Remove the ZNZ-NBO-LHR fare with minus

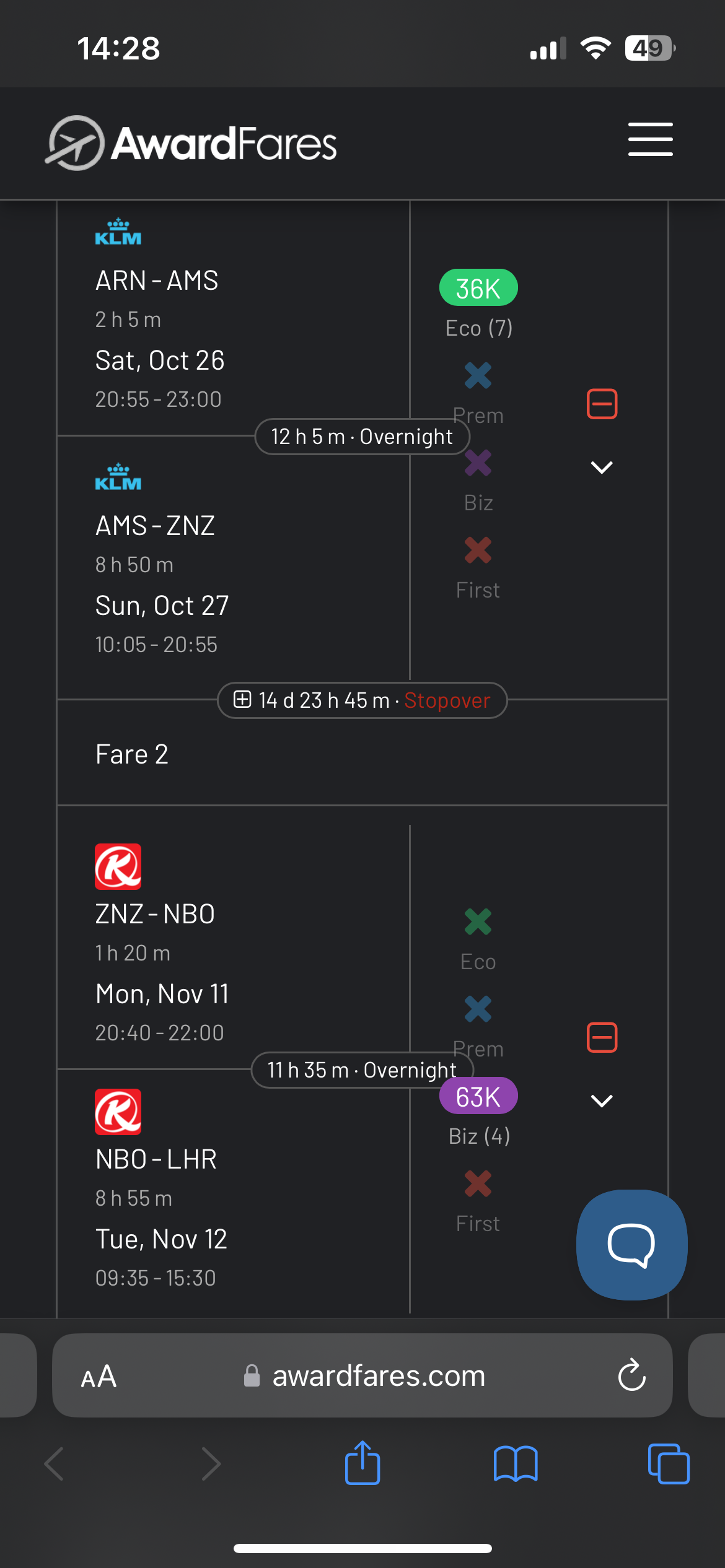602,1037
